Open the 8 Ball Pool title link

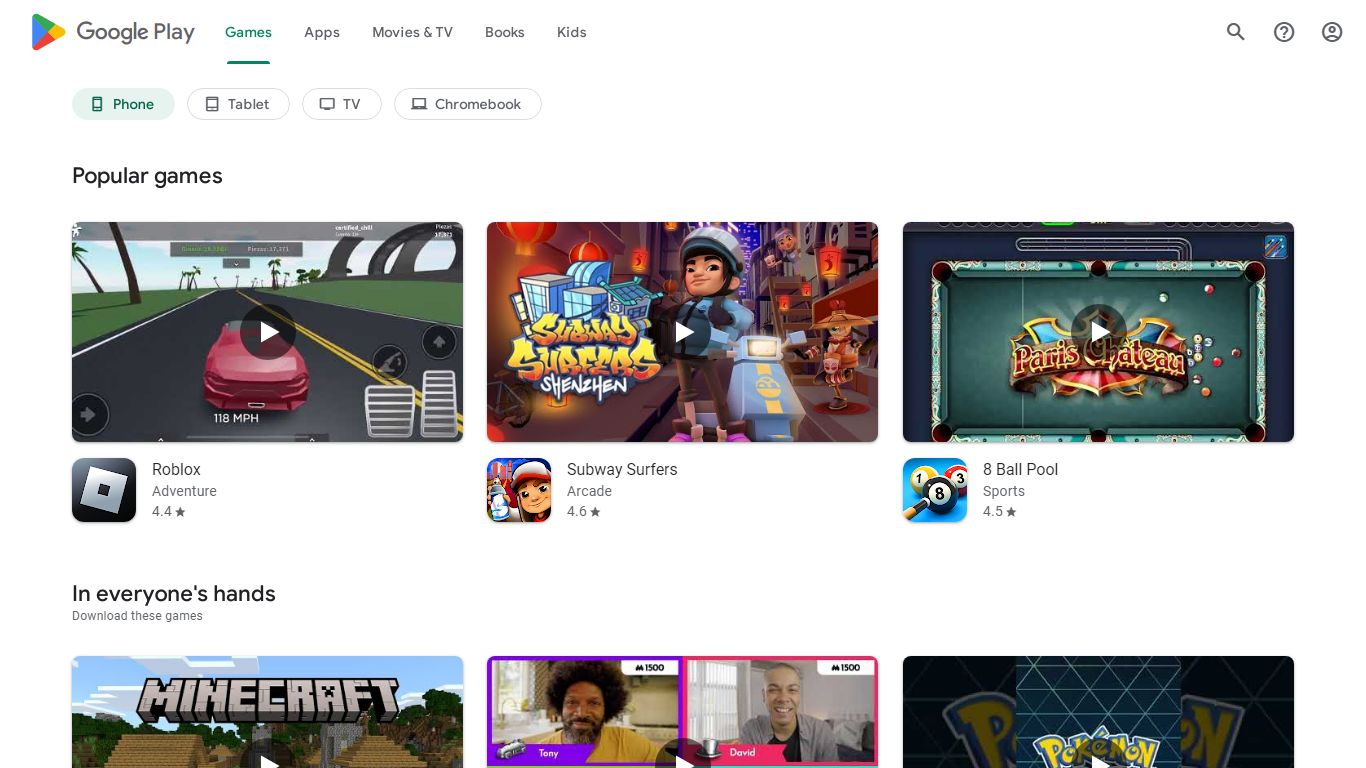(1020, 469)
